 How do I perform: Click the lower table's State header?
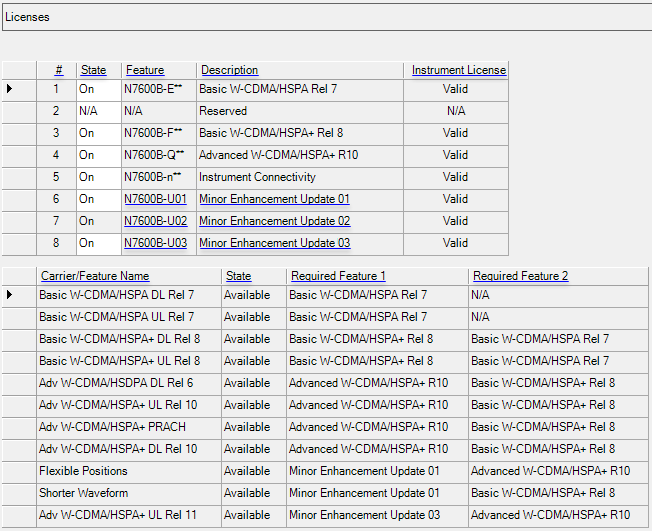pos(239,276)
